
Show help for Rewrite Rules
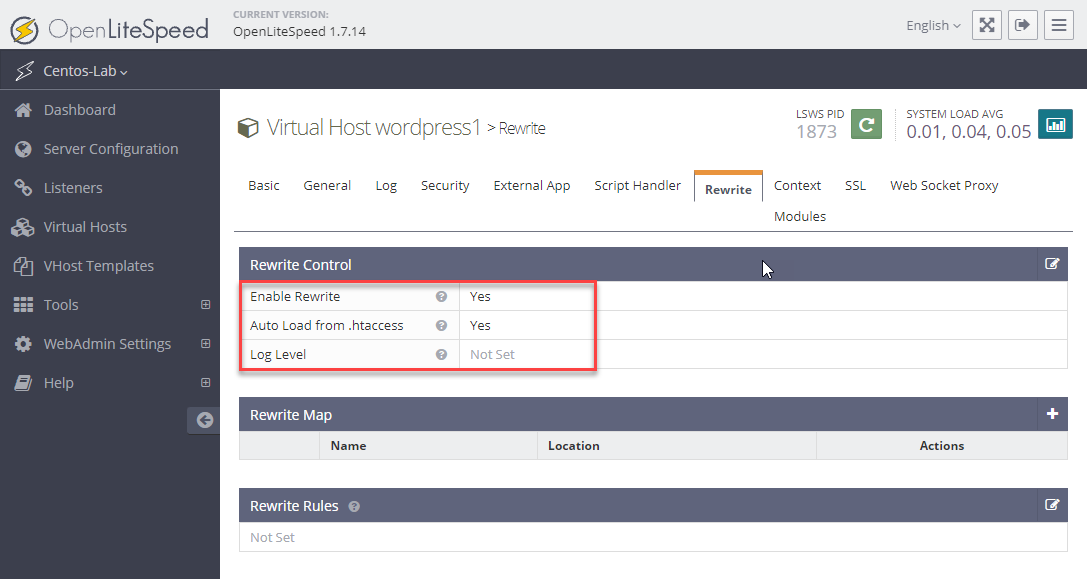[354, 506]
